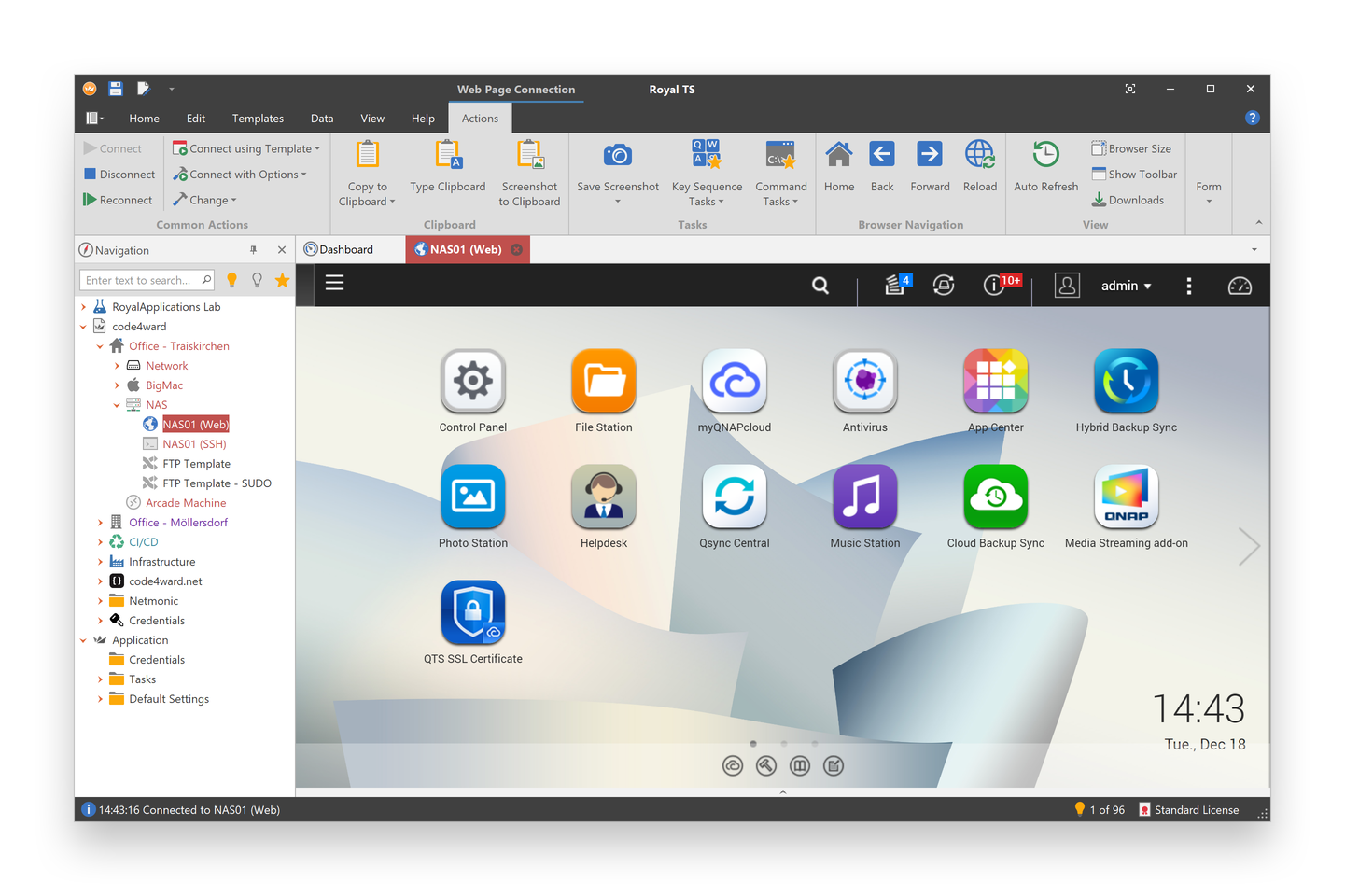
Task: Click the Disconnect button
Action: [x=119, y=174]
